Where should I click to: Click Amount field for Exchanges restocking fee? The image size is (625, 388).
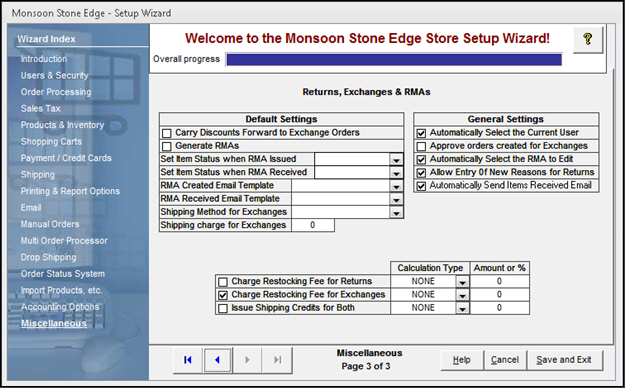499,295
